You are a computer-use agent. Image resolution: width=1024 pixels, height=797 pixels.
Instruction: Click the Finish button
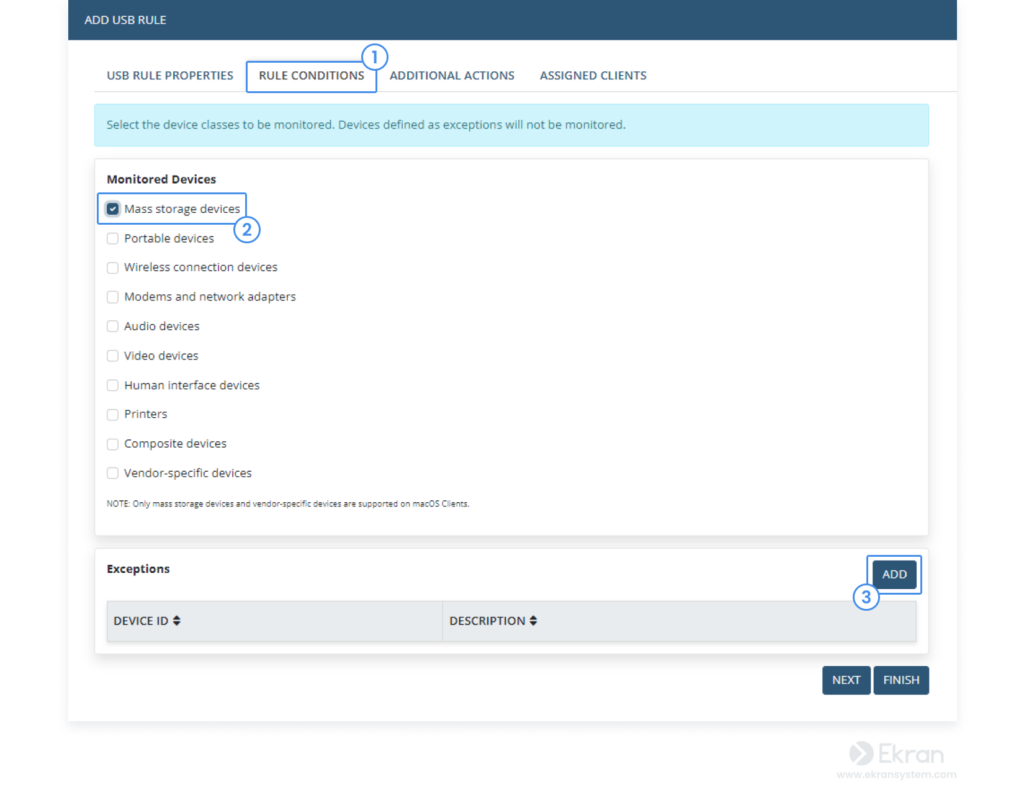pos(901,680)
